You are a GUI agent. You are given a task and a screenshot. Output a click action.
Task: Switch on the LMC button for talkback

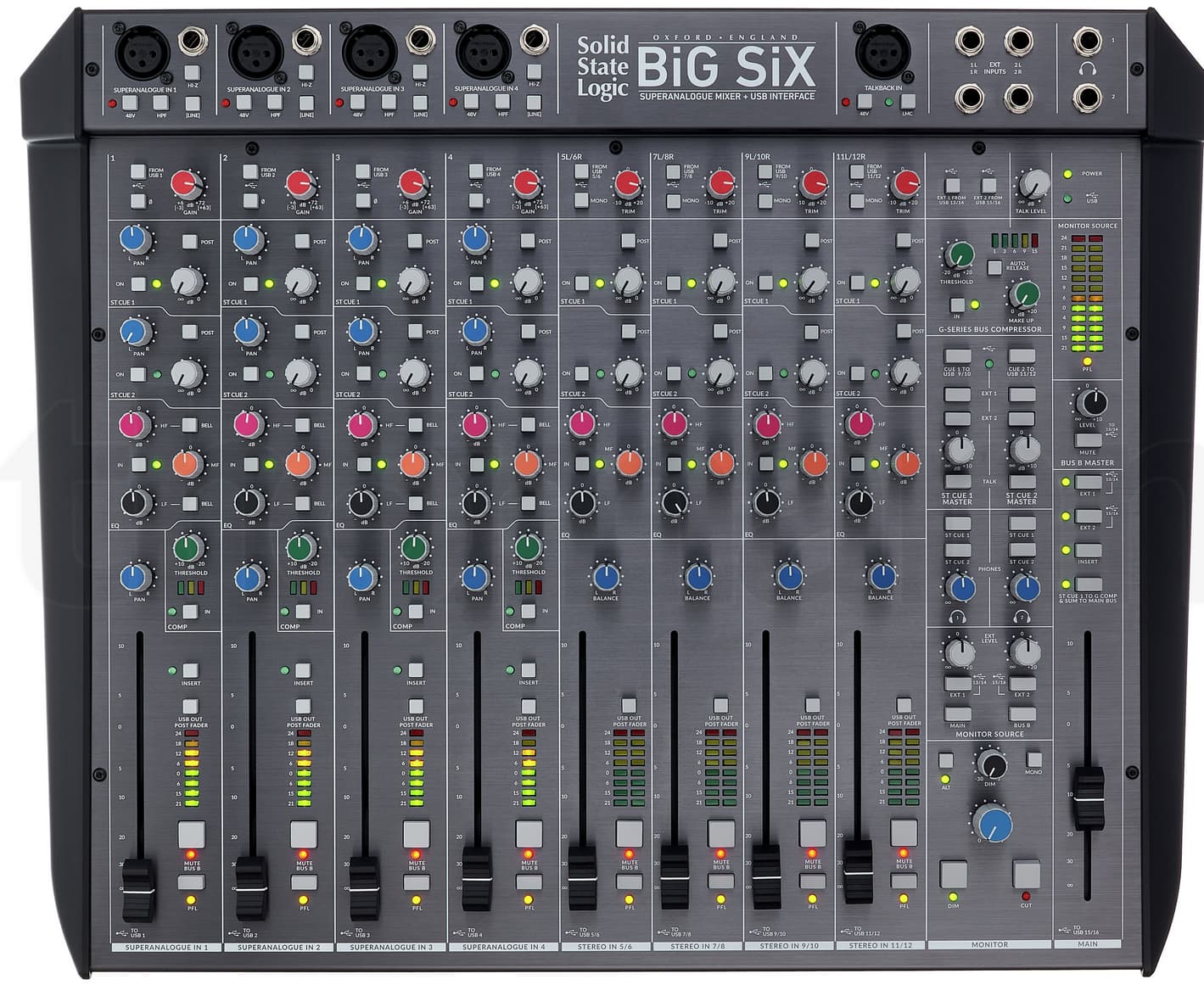pos(907,102)
